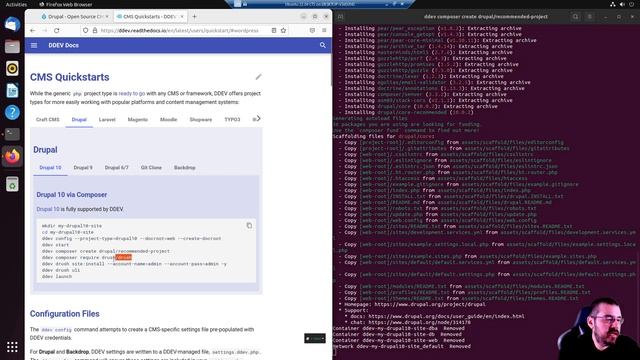Screen dimensions: 640x360
Task: Show applications grid in dock
Action: (12, 347)
